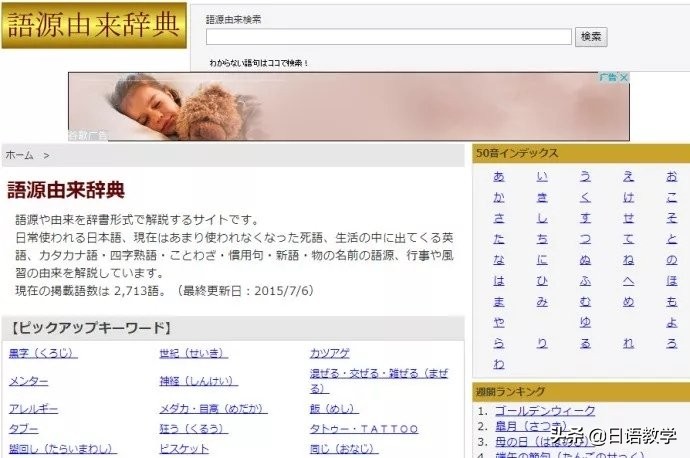The width and height of the screenshot is (690, 458).
Task: Open the ち index link
Action: 542,239
